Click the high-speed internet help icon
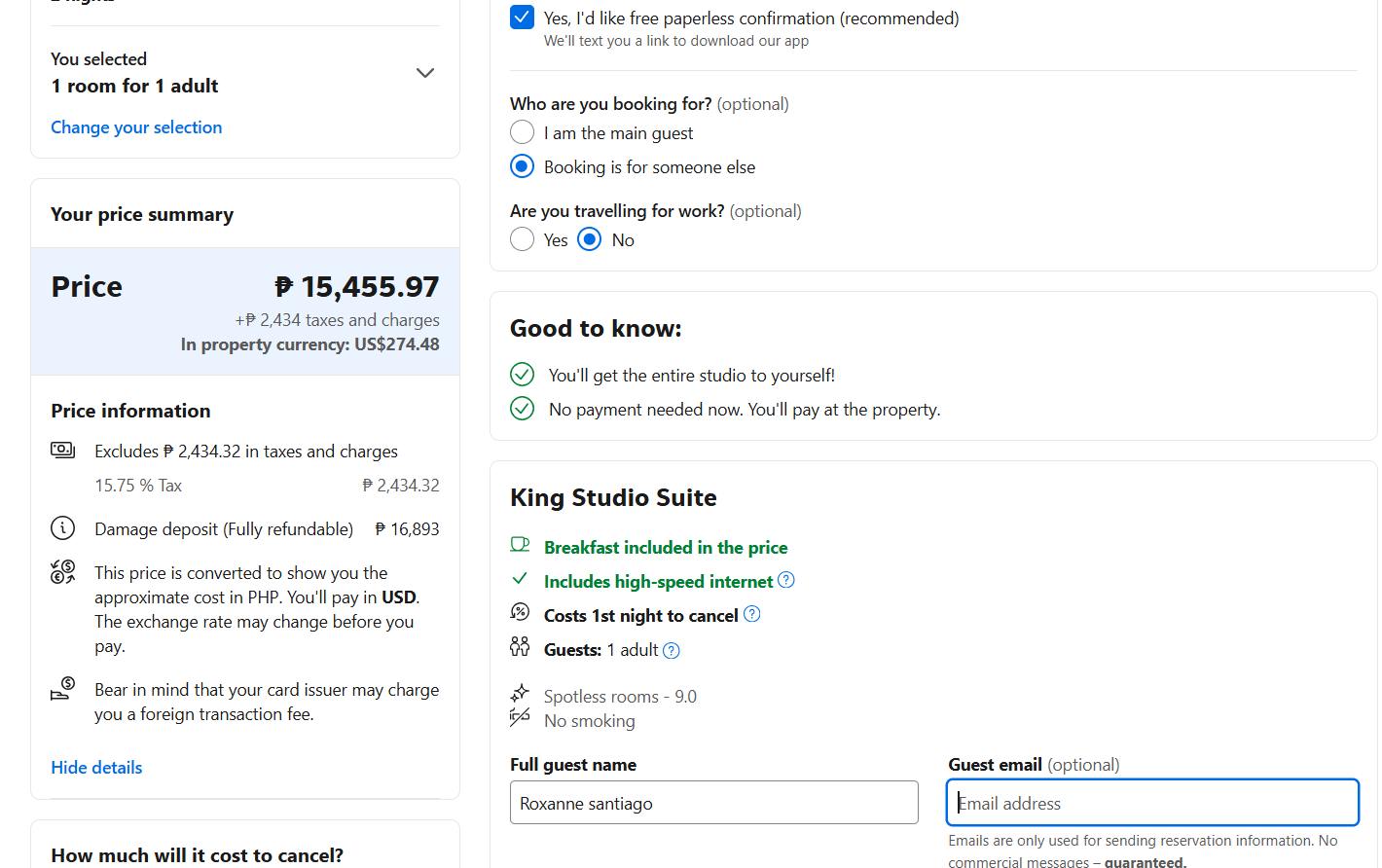The image size is (1382, 868). pos(786,581)
